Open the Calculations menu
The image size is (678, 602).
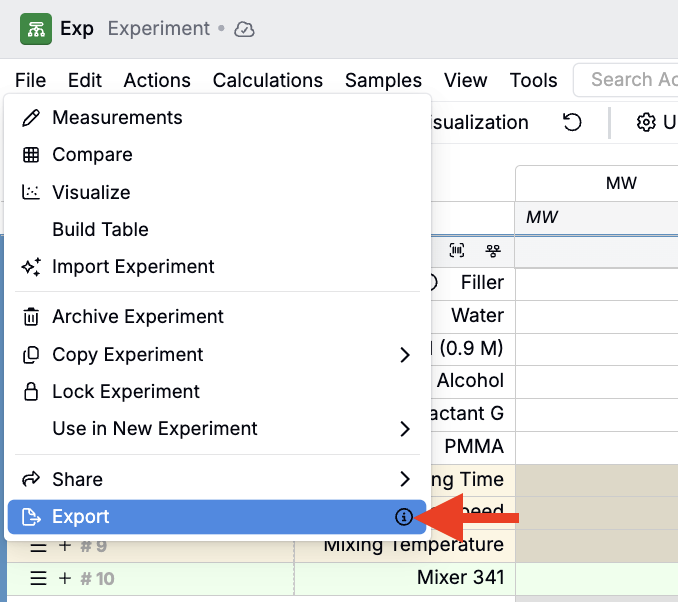tap(267, 80)
